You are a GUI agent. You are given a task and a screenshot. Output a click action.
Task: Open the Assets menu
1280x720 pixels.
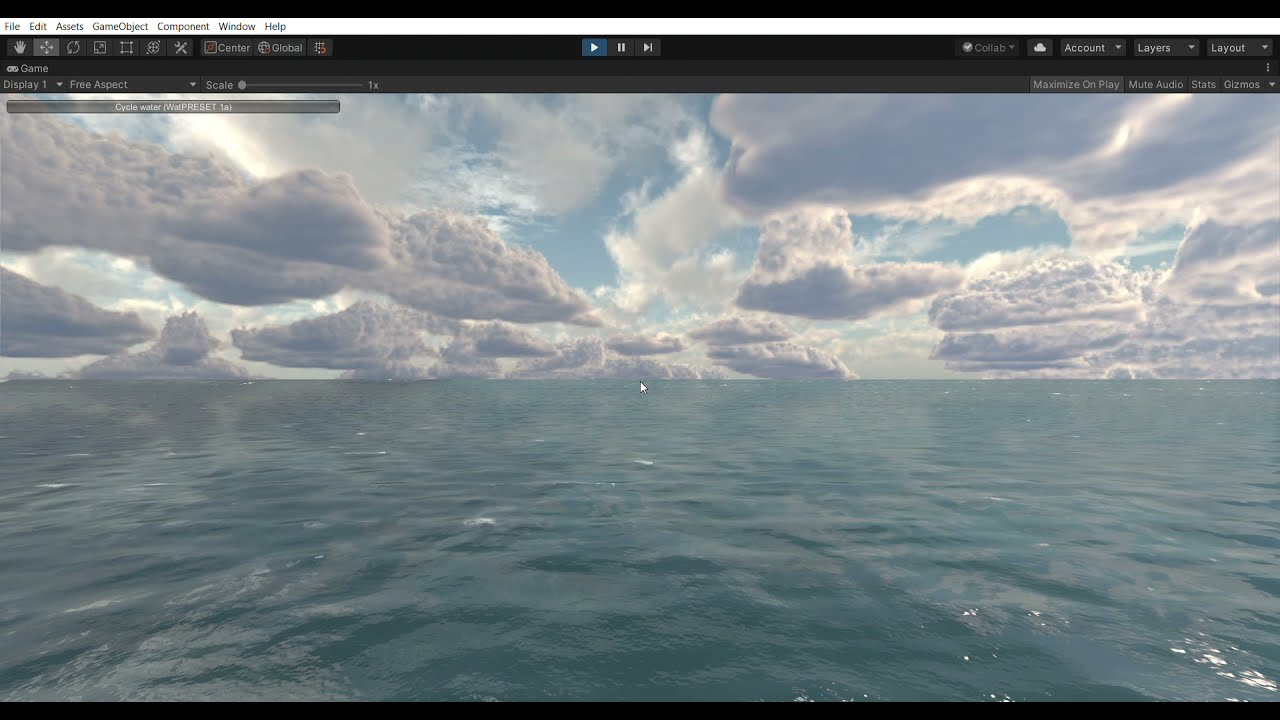pos(70,26)
